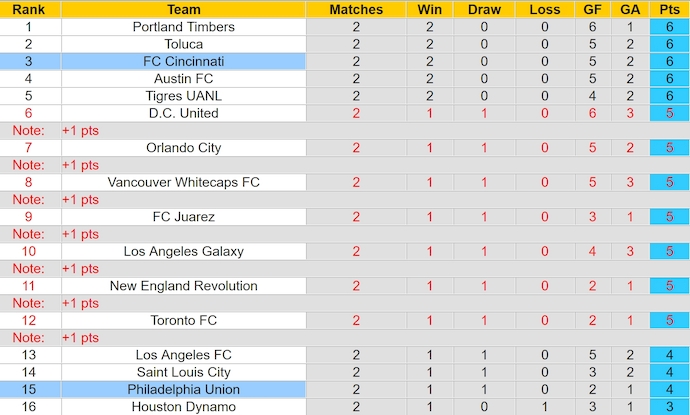The image size is (690, 415).
Task: Open Houston Dynamo team entry
Action: [184, 406]
